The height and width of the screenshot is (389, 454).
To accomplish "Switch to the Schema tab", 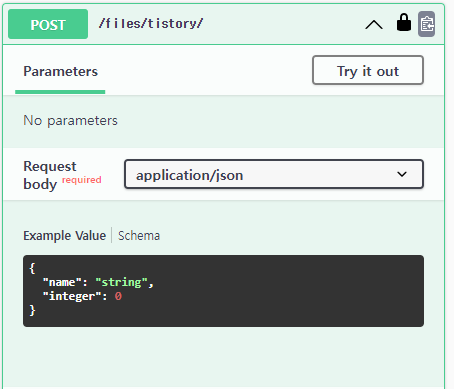I will click(139, 236).
